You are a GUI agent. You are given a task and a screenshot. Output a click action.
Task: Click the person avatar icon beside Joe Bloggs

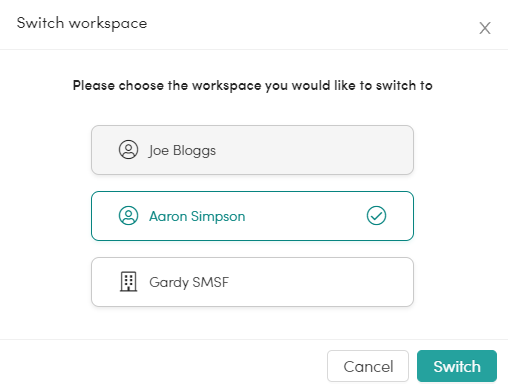point(128,149)
